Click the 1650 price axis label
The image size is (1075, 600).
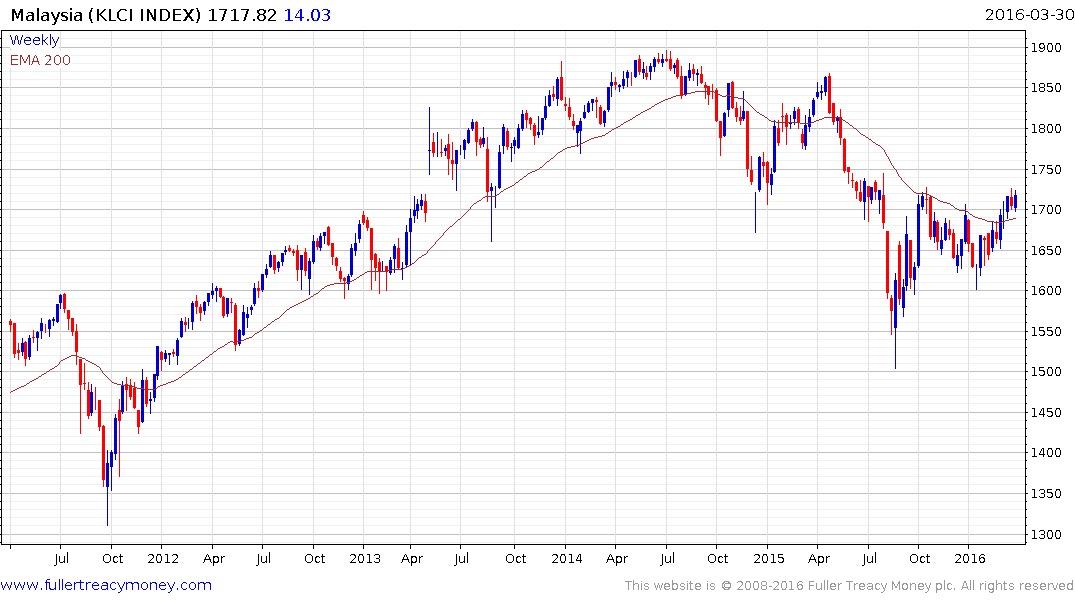click(1046, 250)
